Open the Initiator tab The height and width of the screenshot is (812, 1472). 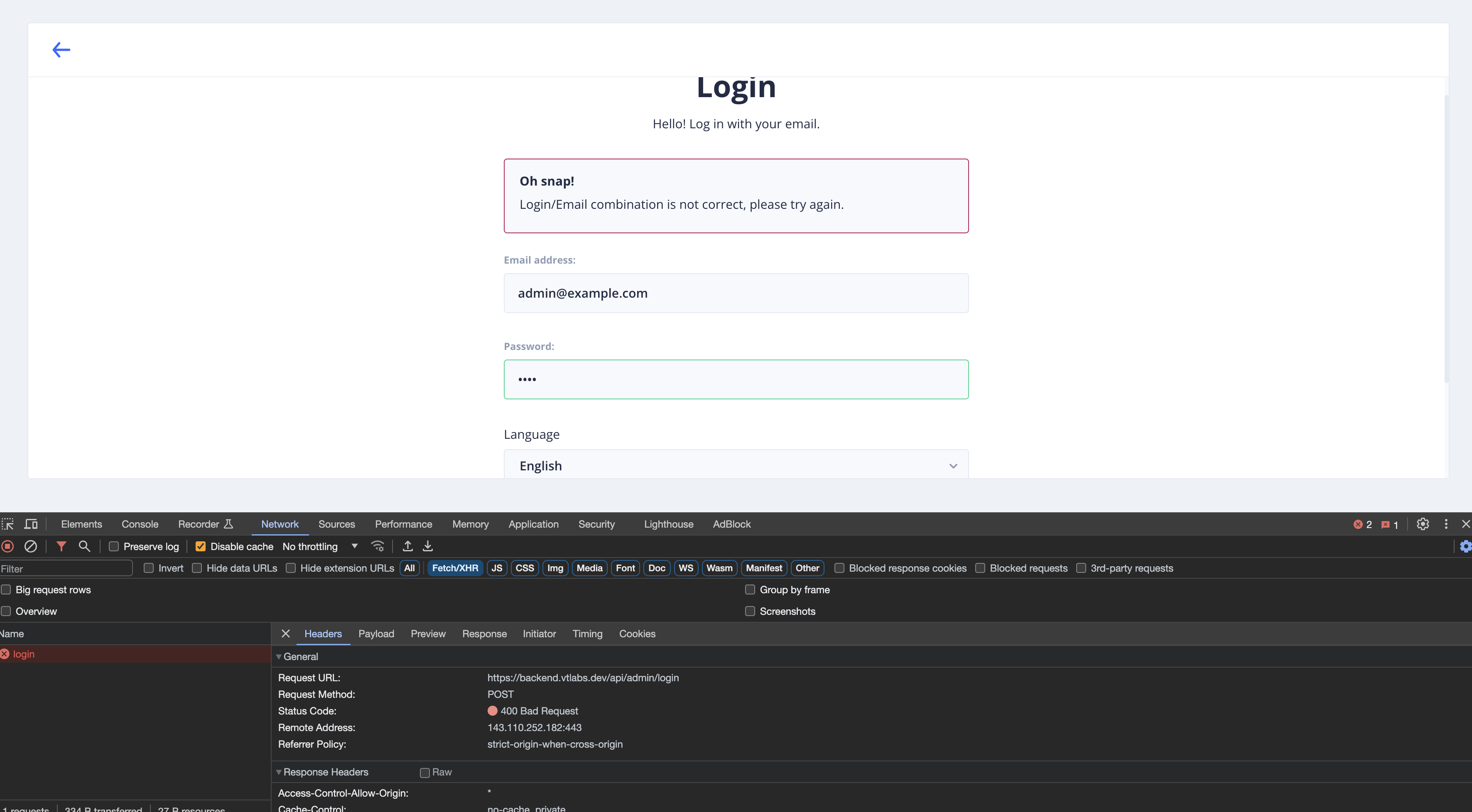pyautogui.click(x=539, y=634)
